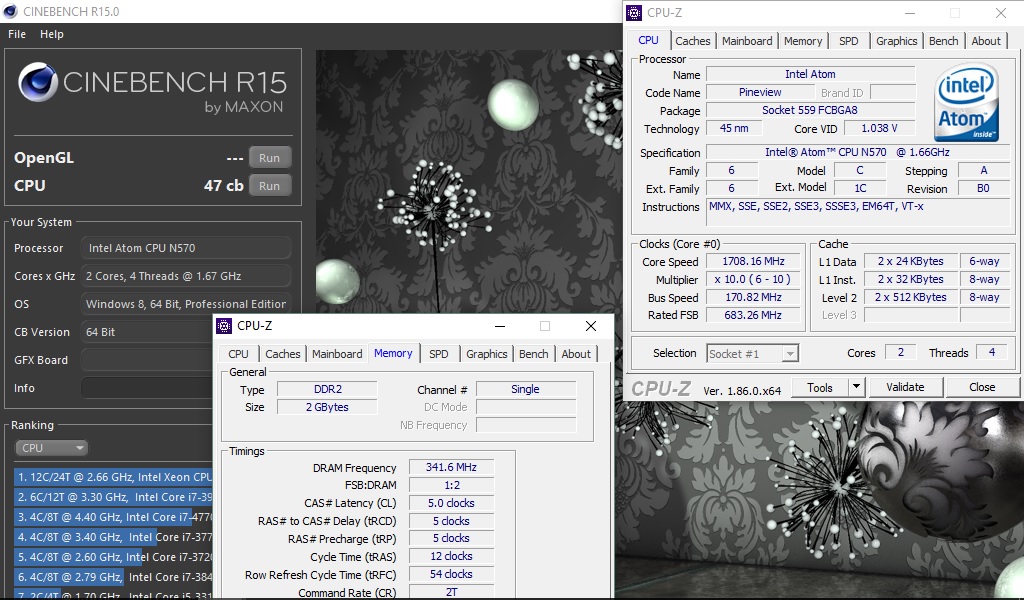Click the Intel Atom inside logo badge

coord(967,103)
